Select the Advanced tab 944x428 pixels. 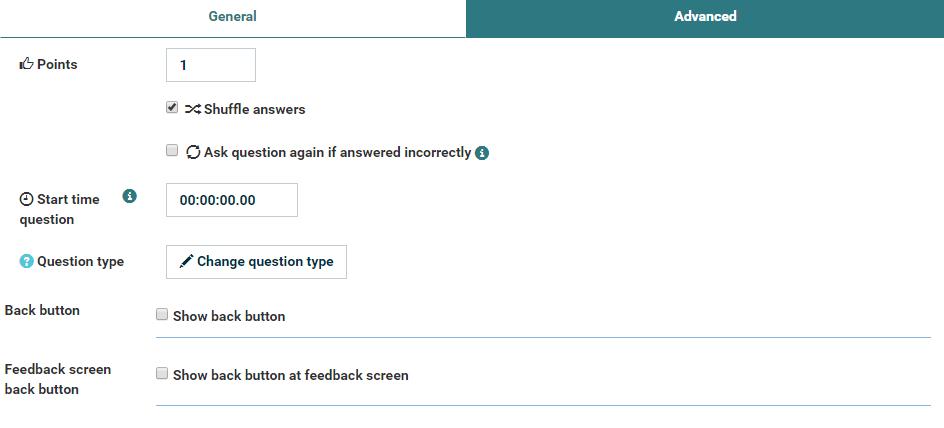(705, 18)
